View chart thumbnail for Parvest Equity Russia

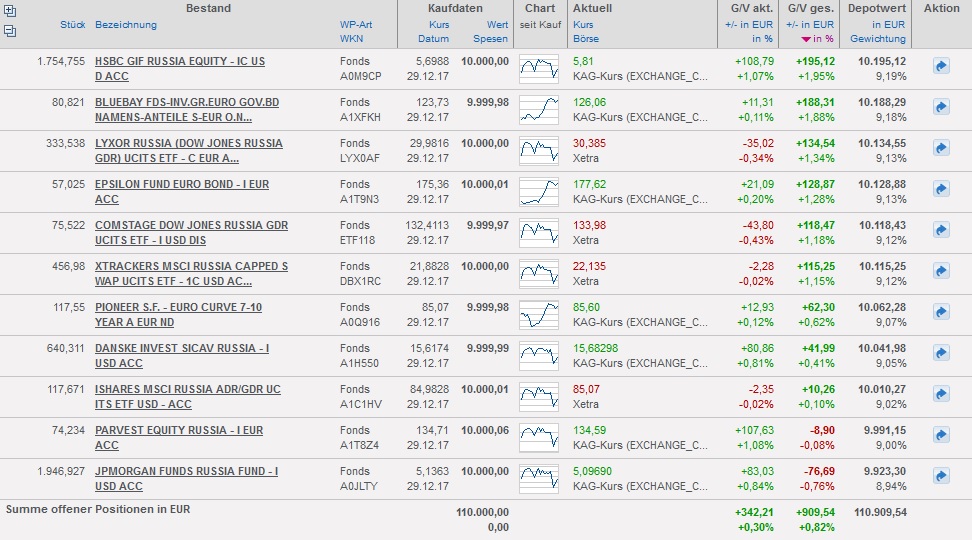point(539,437)
